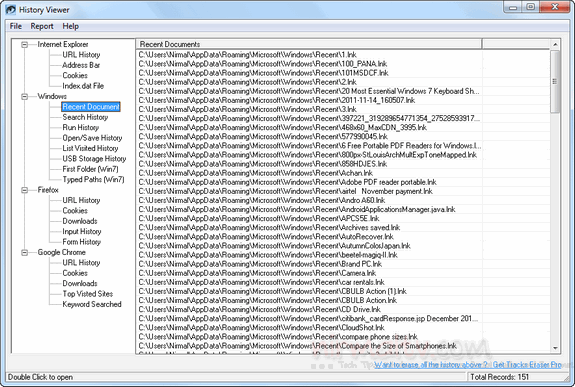Image resolution: width=575 pixels, height=387 pixels.
Task: Select List Visited History tree item
Action: [x=90, y=148]
